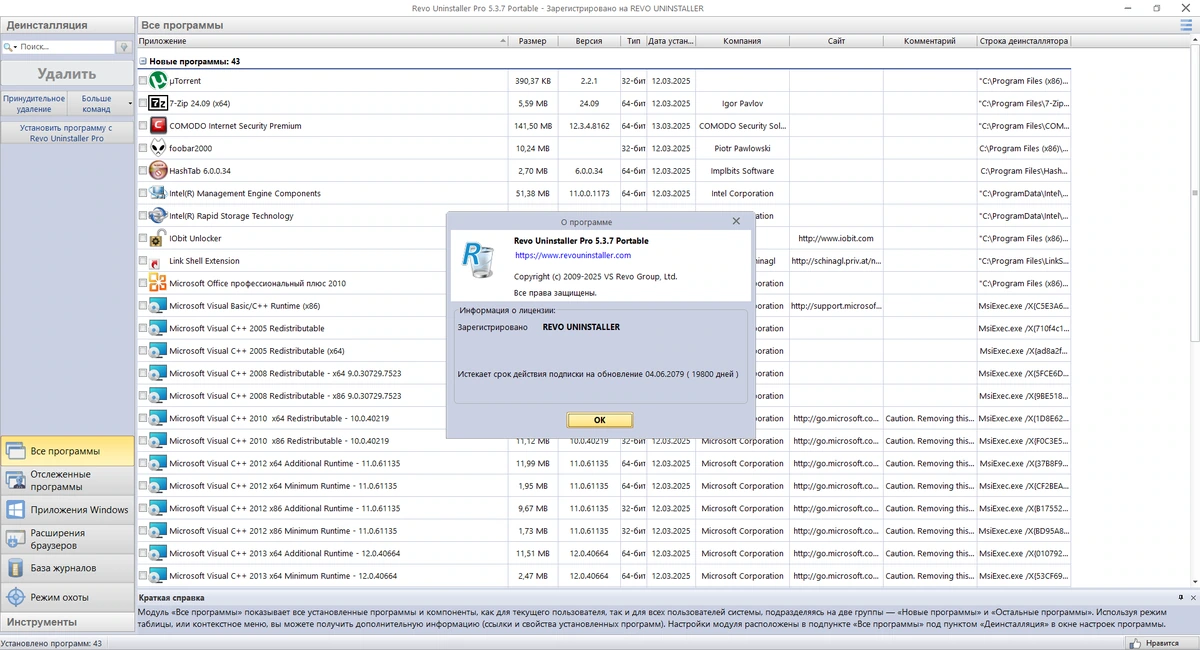1200x650 pixels.
Task: Sort by the 'Дата установки' column header
Action: (670, 41)
